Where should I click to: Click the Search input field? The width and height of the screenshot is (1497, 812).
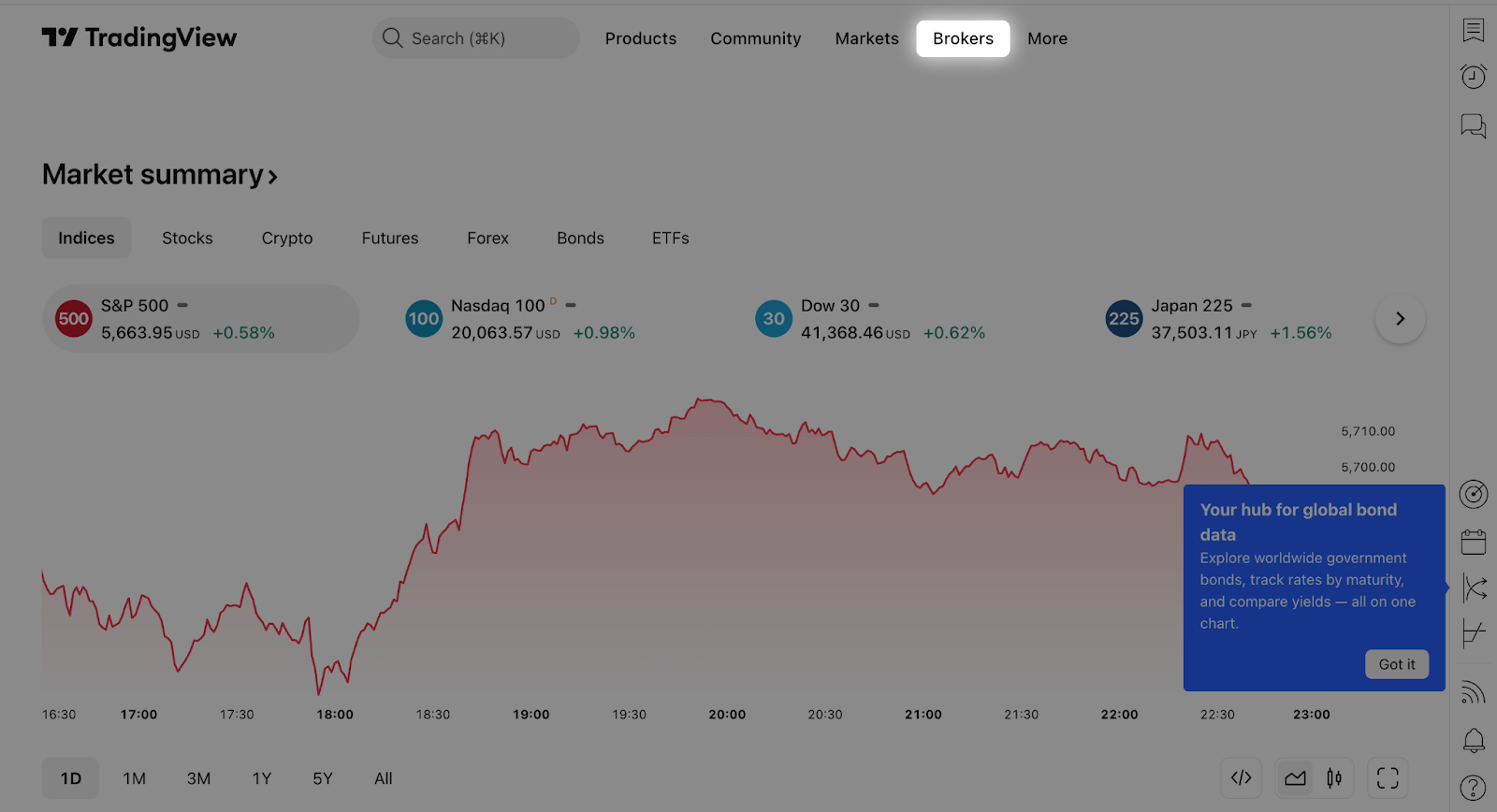[x=476, y=38]
